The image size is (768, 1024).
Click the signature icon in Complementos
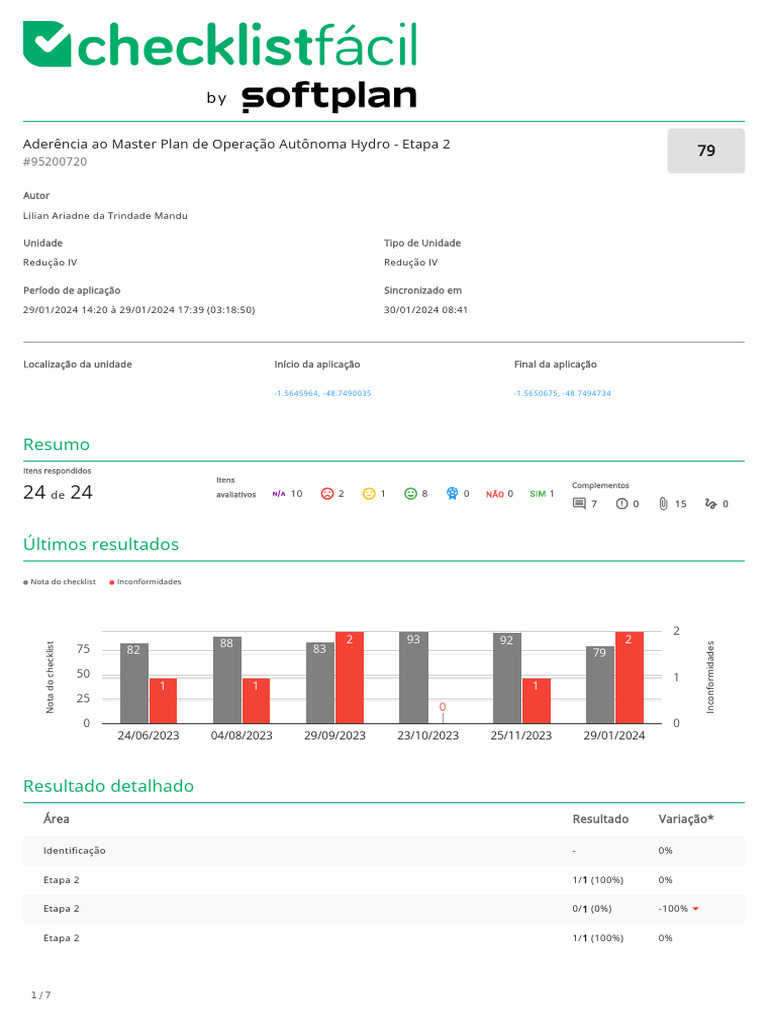pos(711,504)
